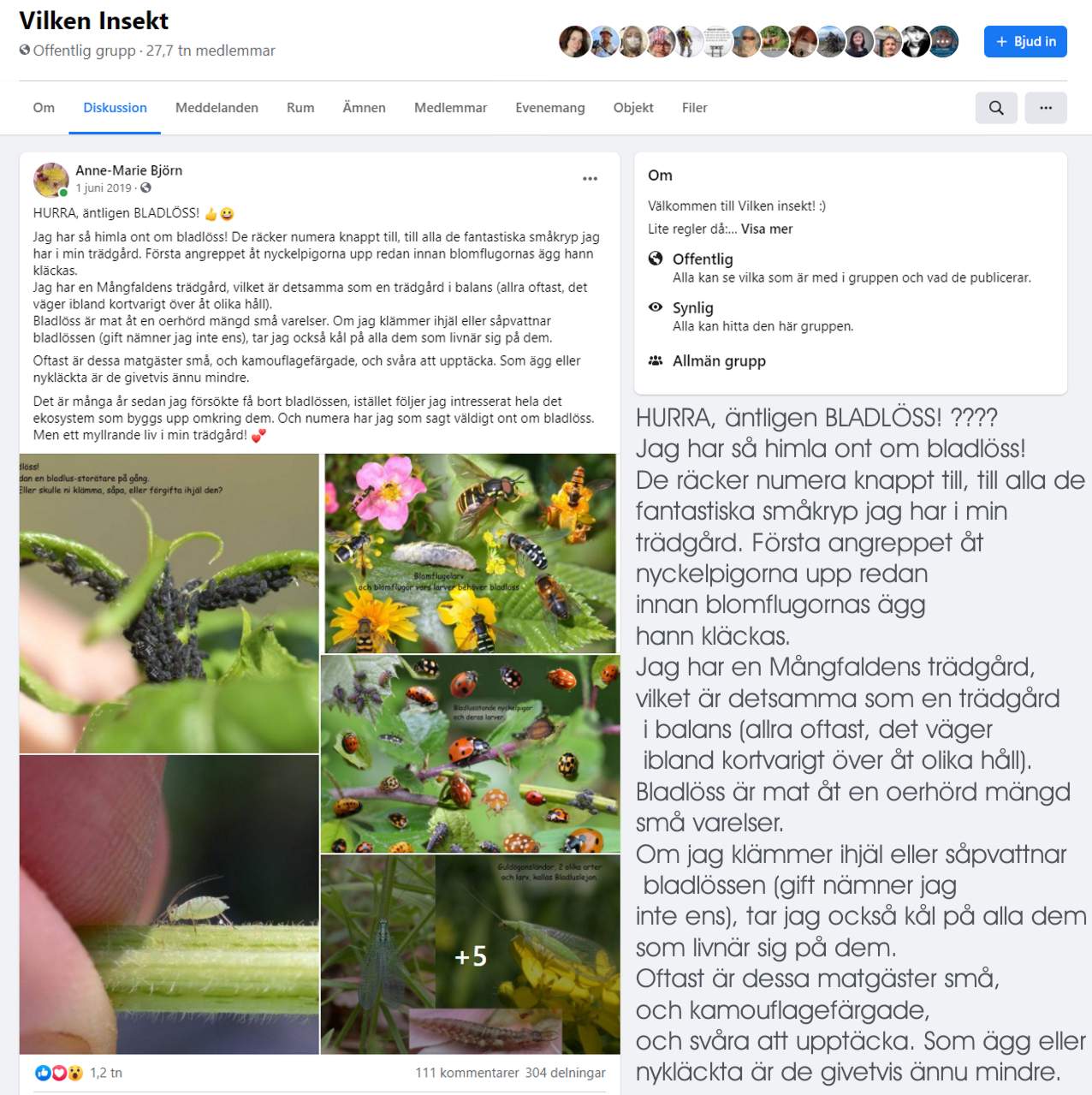
Task: Open the group search magnifier icon
Action: coord(996,108)
